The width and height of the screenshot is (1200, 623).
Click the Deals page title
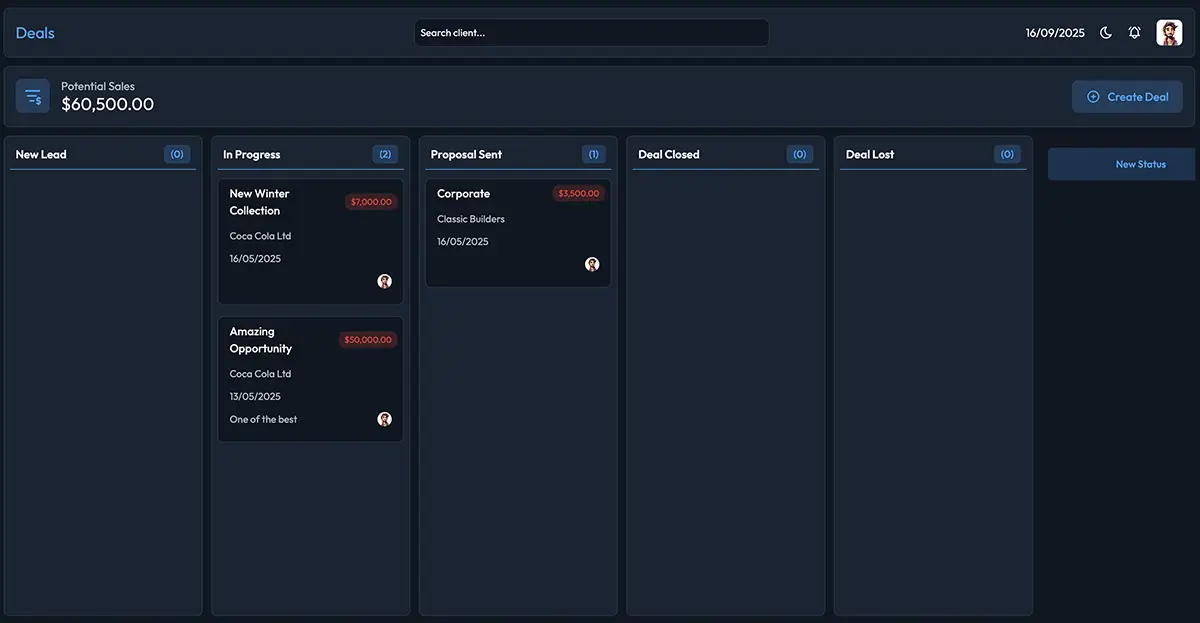pyautogui.click(x=35, y=33)
